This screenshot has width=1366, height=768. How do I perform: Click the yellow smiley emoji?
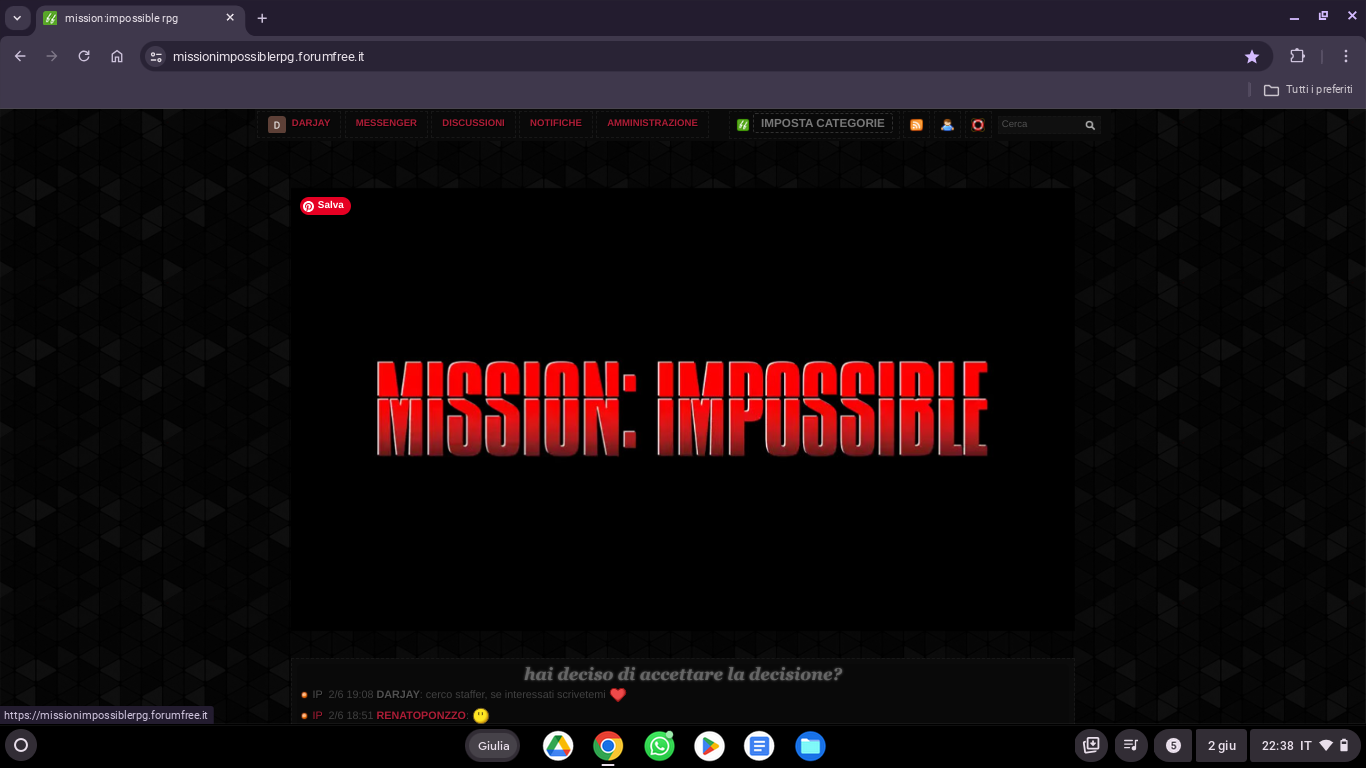481,716
